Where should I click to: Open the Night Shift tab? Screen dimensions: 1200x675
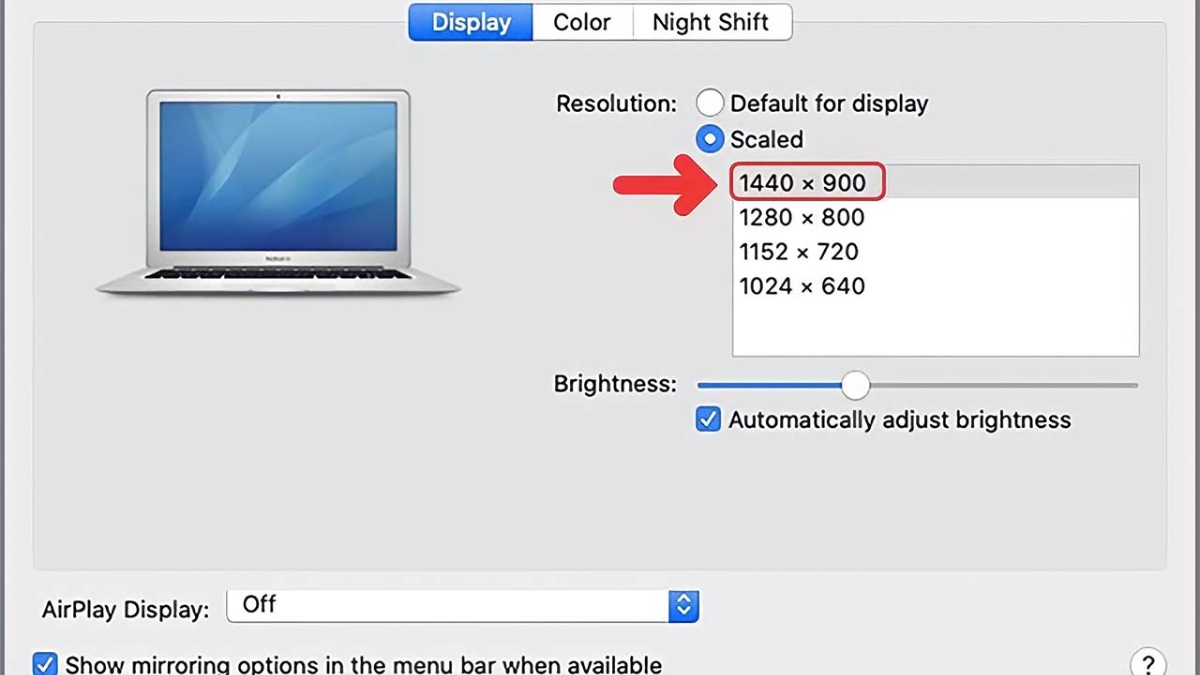pos(711,22)
